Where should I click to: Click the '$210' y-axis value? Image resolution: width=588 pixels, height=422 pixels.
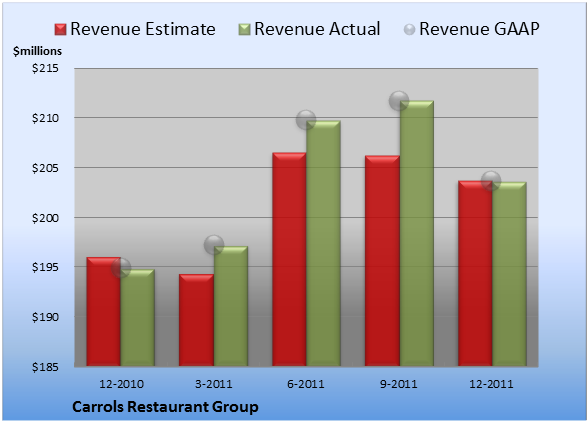pos(45,118)
